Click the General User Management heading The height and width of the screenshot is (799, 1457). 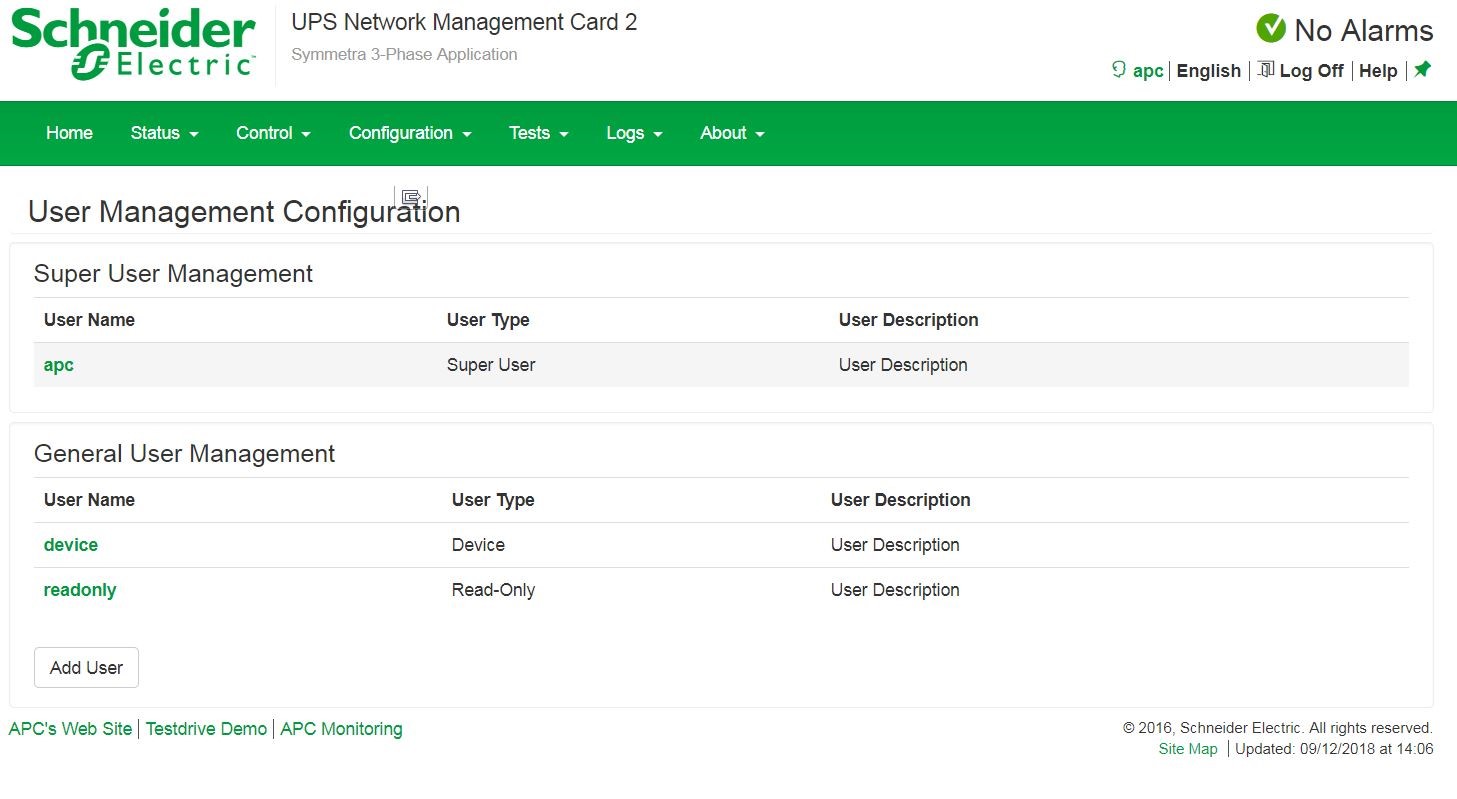coord(184,454)
